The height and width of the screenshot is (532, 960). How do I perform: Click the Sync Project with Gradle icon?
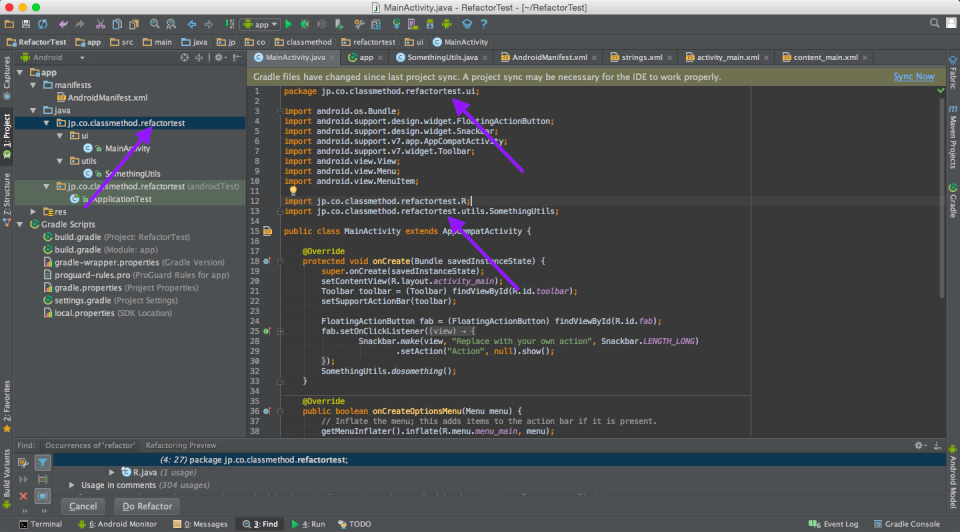point(397,24)
